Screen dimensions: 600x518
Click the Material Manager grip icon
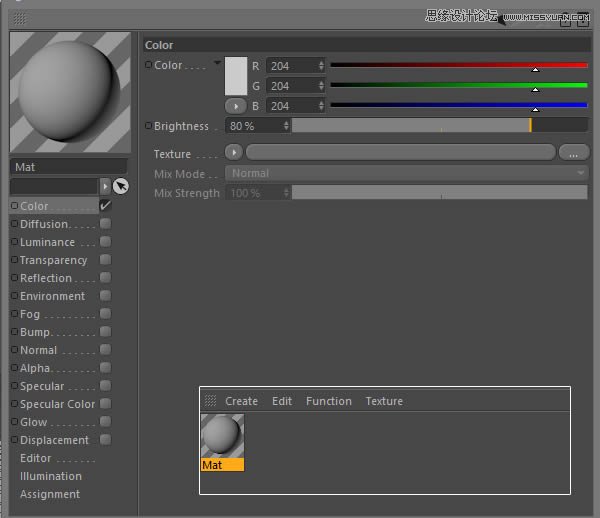pyautogui.click(x=210, y=401)
